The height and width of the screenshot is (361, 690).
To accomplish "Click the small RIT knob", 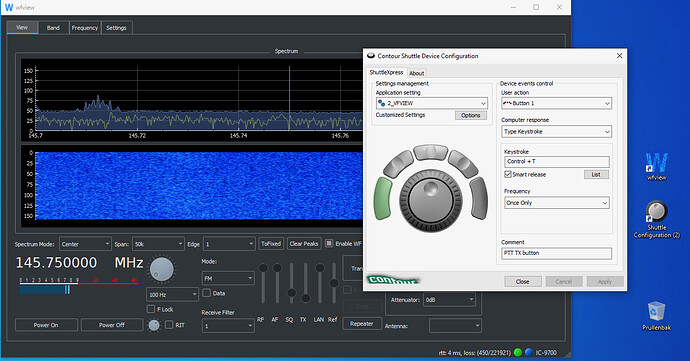I will coord(154,325).
